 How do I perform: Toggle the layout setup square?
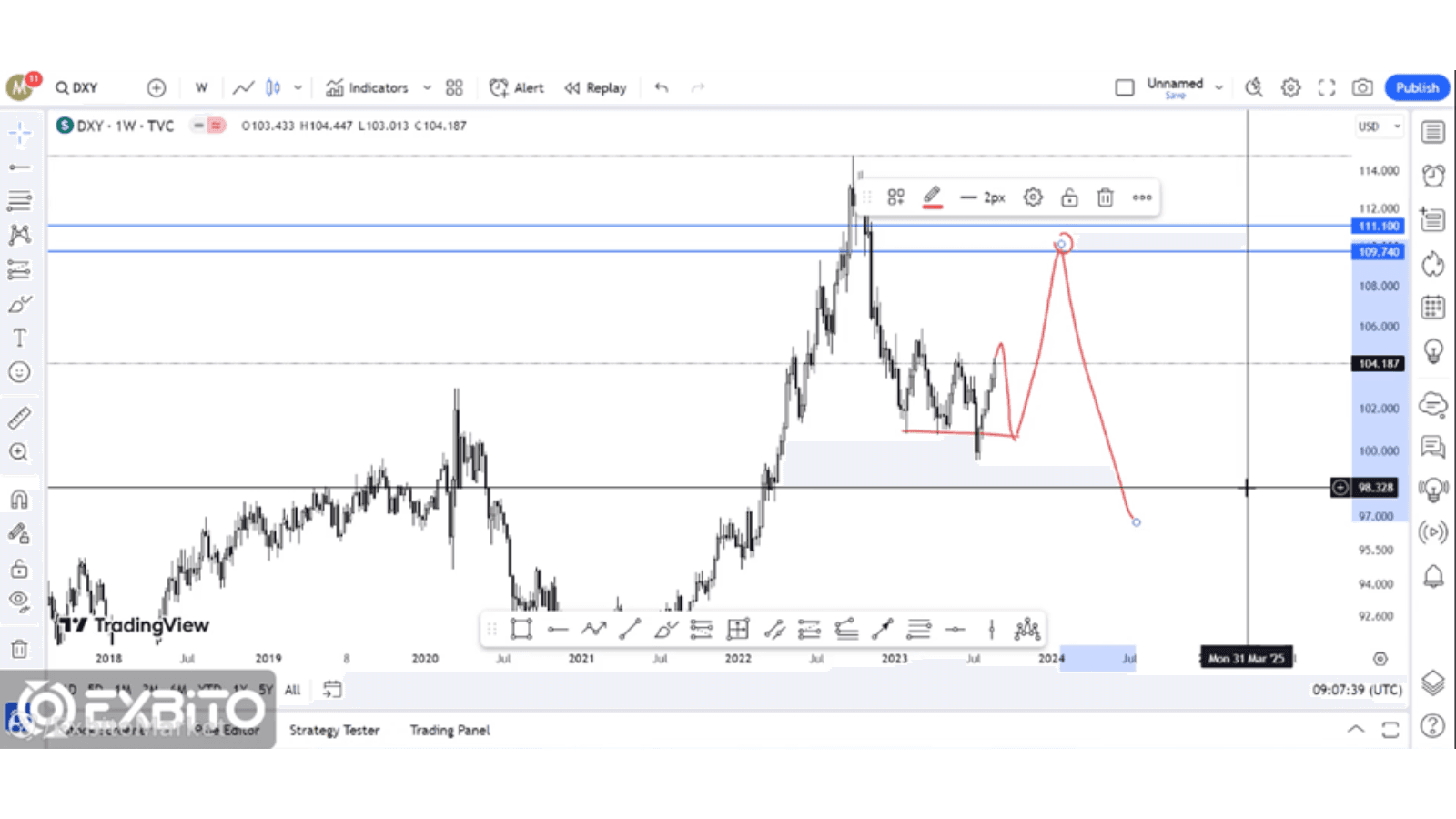1125,87
